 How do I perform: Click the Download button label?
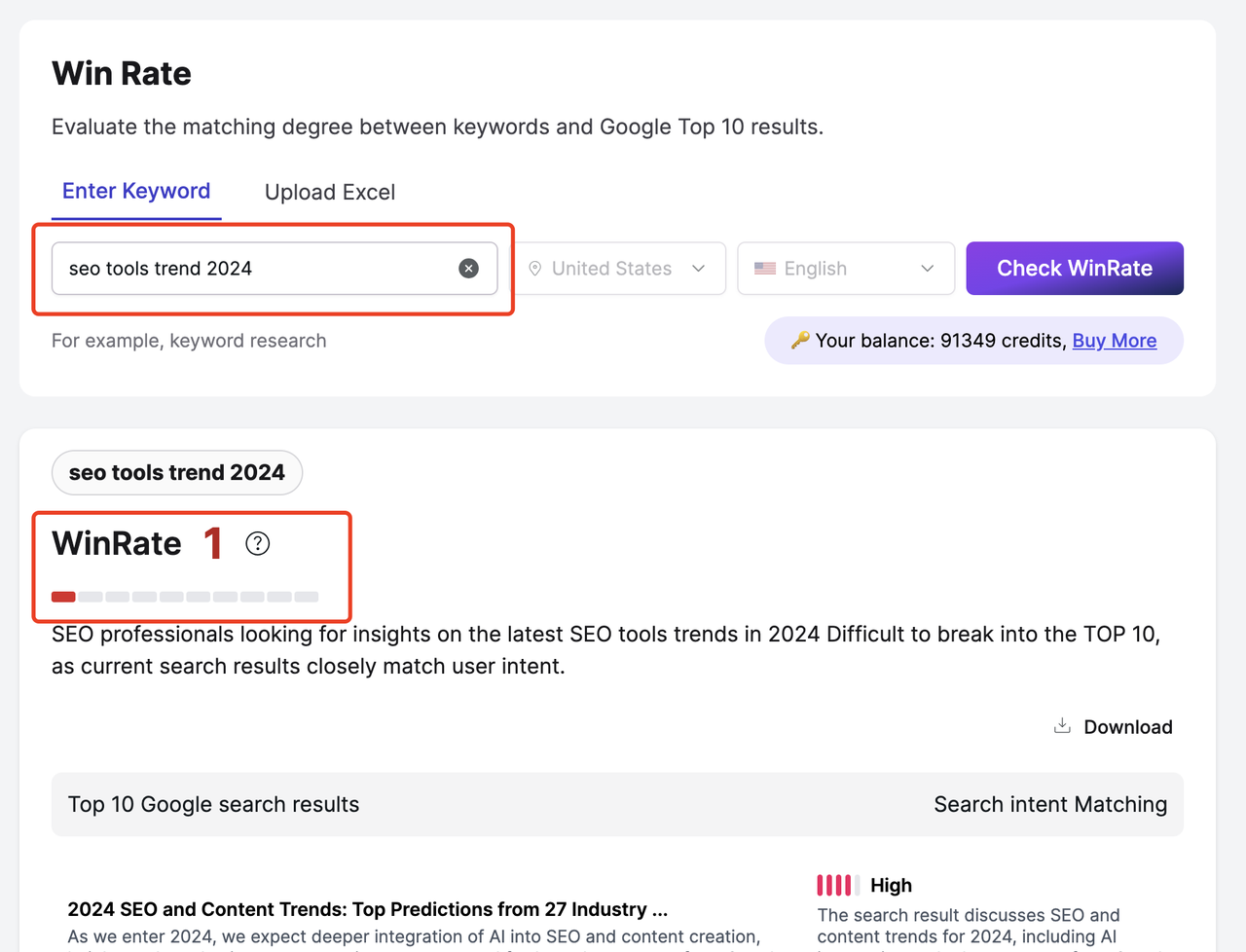point(1128,727)
